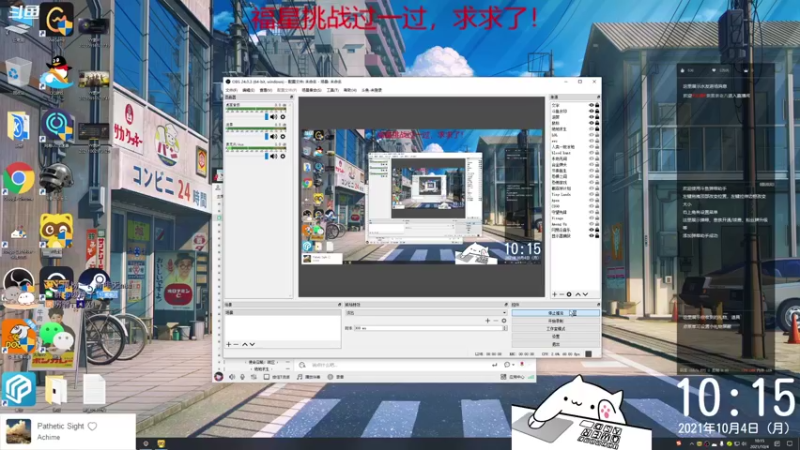Adjust the middle mixer channel volume slider handle
The height and width of the screenshot is (450, 800).
tap(266, 137)
